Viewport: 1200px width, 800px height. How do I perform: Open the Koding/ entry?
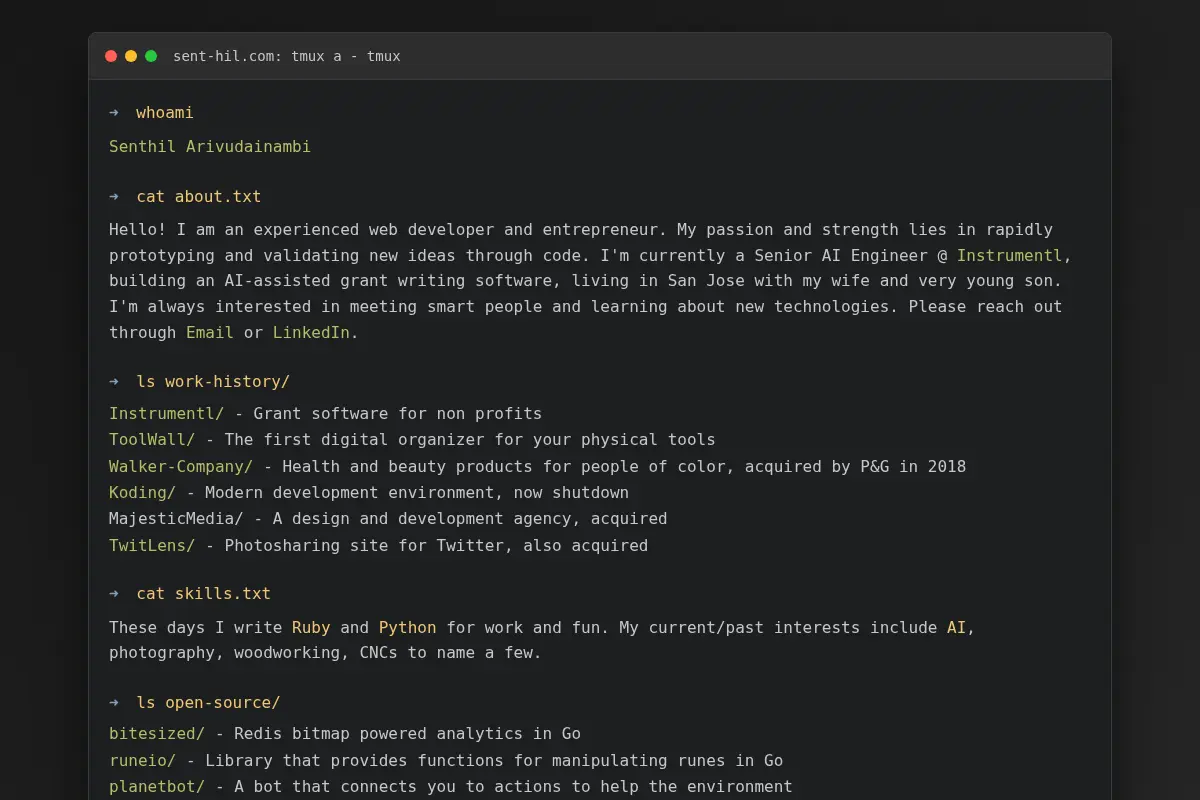[x=142, y=492]
